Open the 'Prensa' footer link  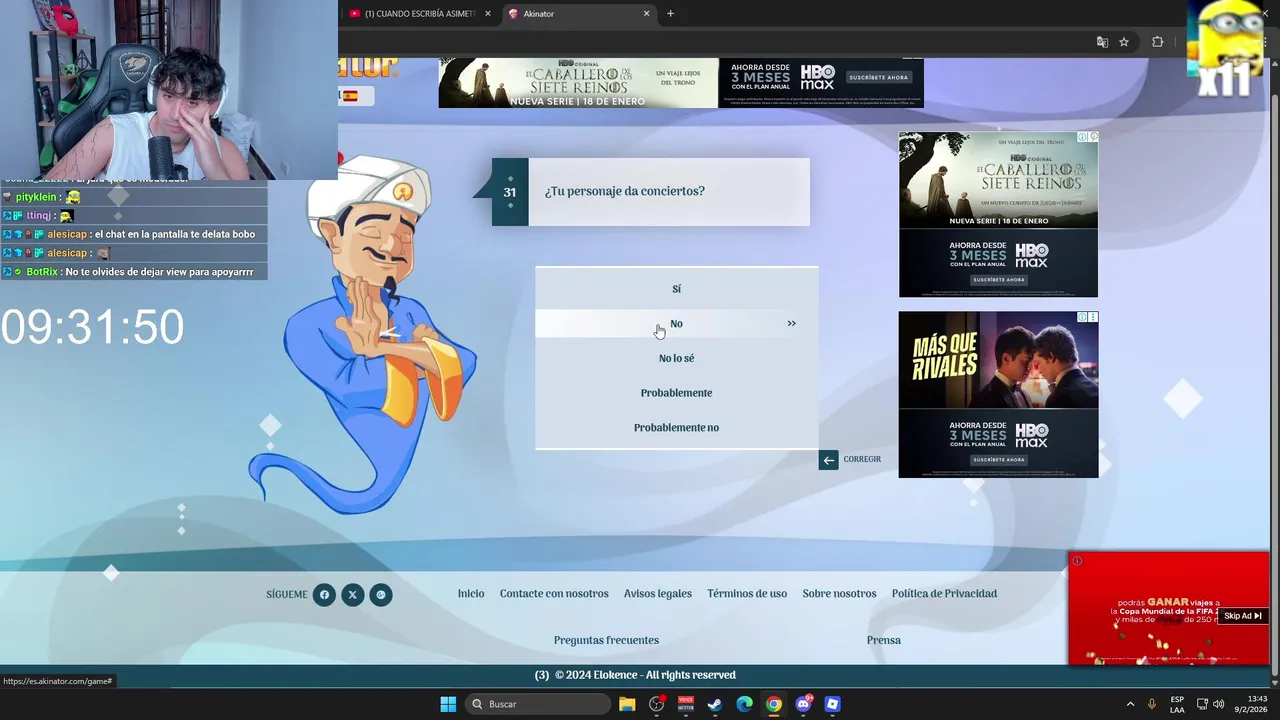[x=884, y=640]
